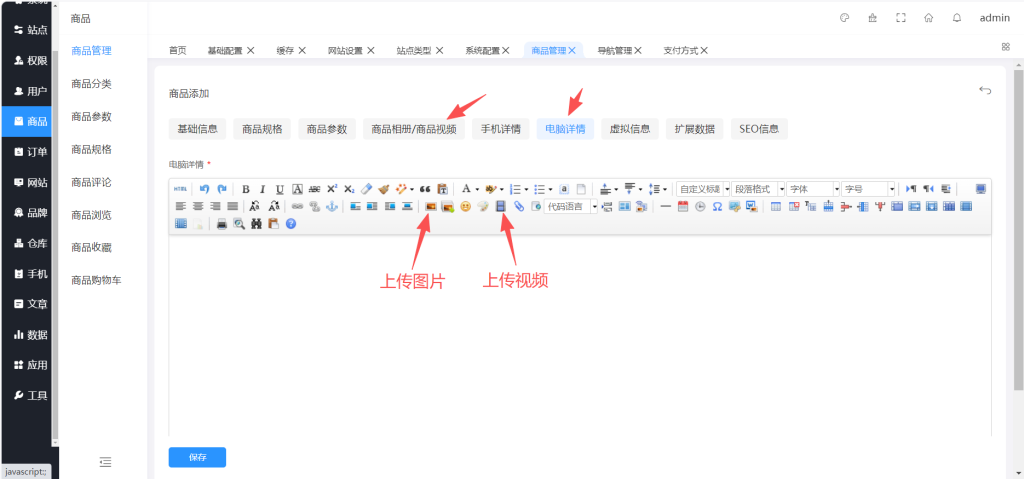This screenshot has height=479, width=1024.
Task: Switch to the SEO信息 tab
Action: 759,129
